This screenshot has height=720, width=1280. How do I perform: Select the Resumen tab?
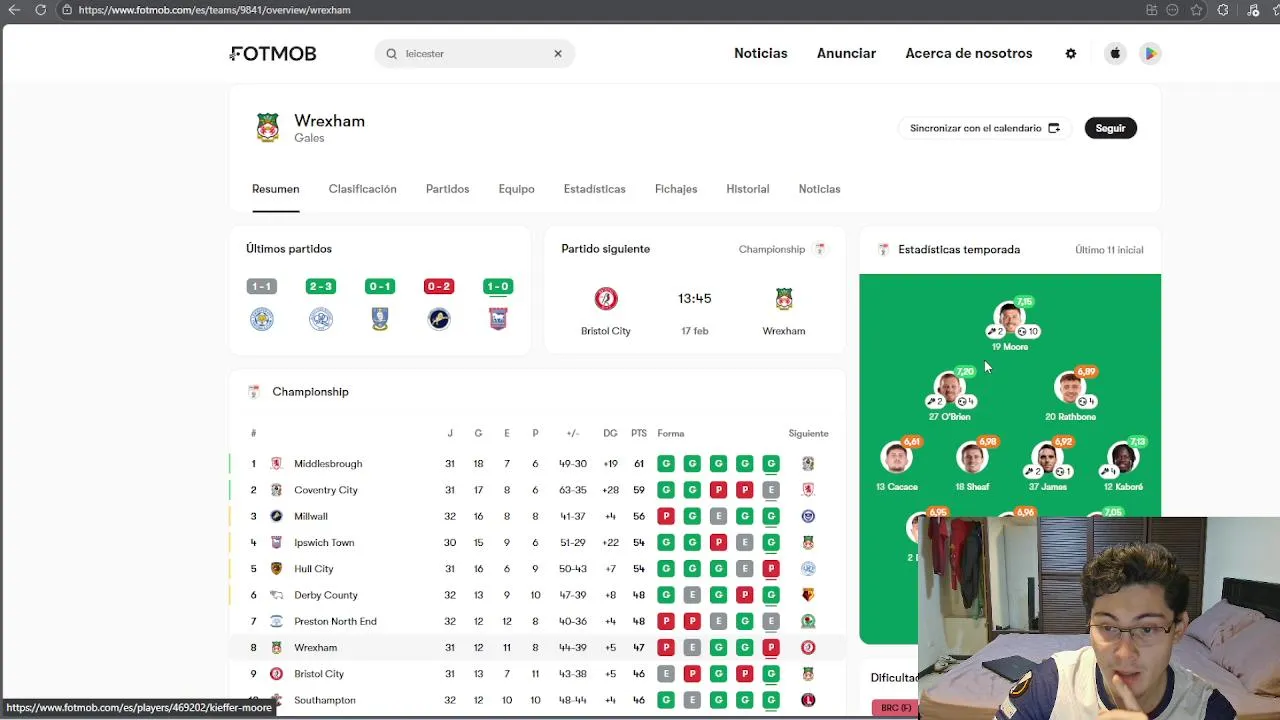coord(276,189)
